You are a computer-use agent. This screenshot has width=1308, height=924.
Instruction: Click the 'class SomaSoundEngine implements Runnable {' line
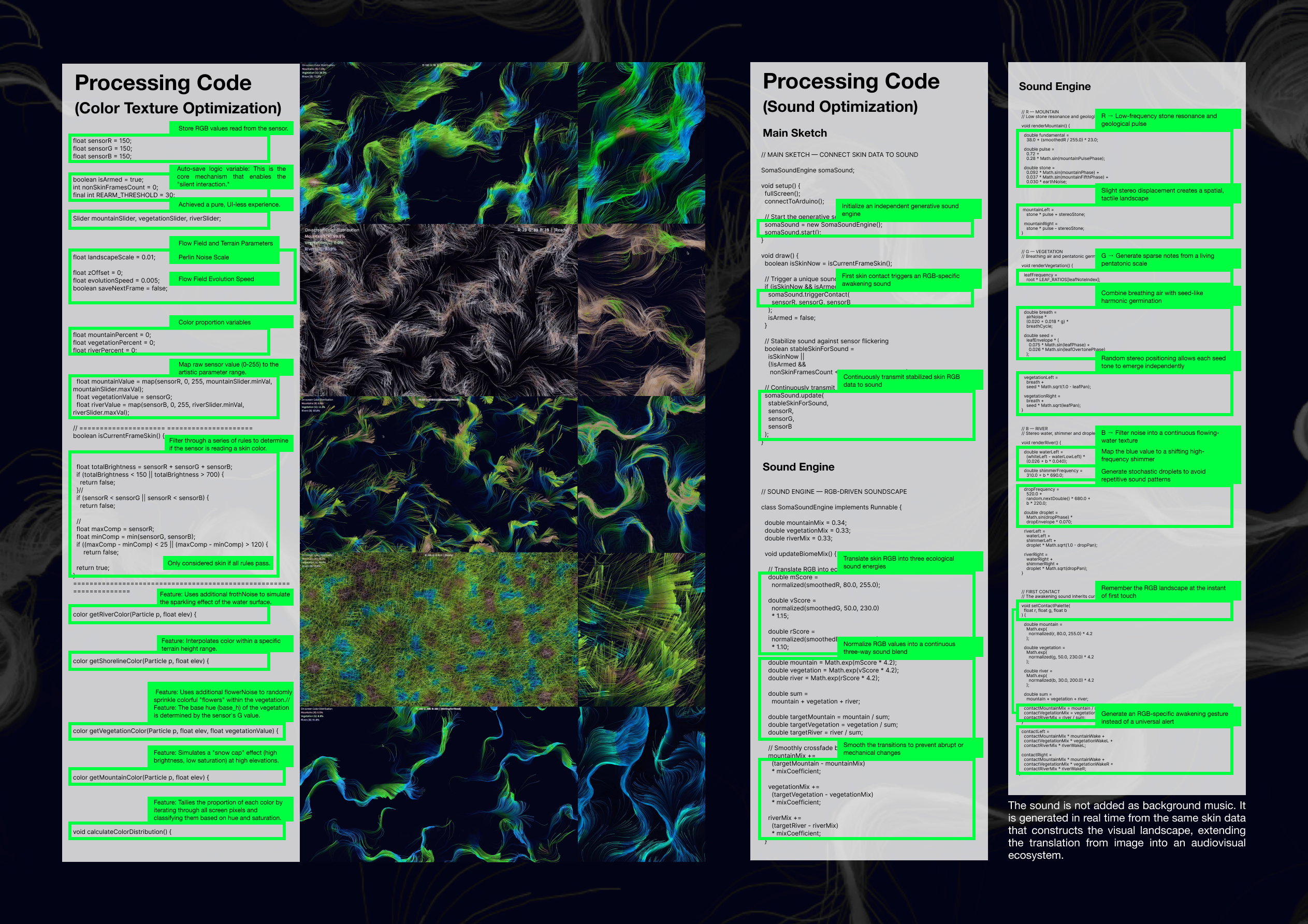click(x=831, y=508)
